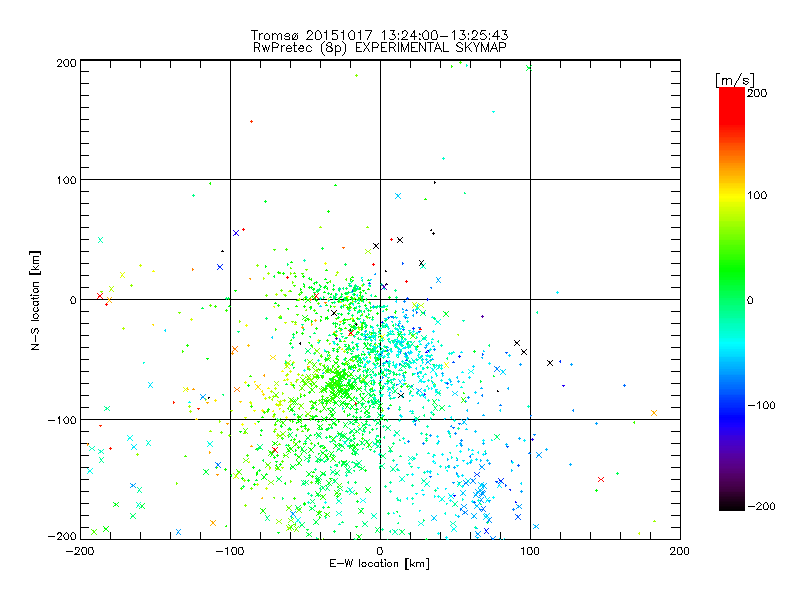Click the x-axis tick label '0'
The height and width of the screenshot is (600, 800).
380,551
